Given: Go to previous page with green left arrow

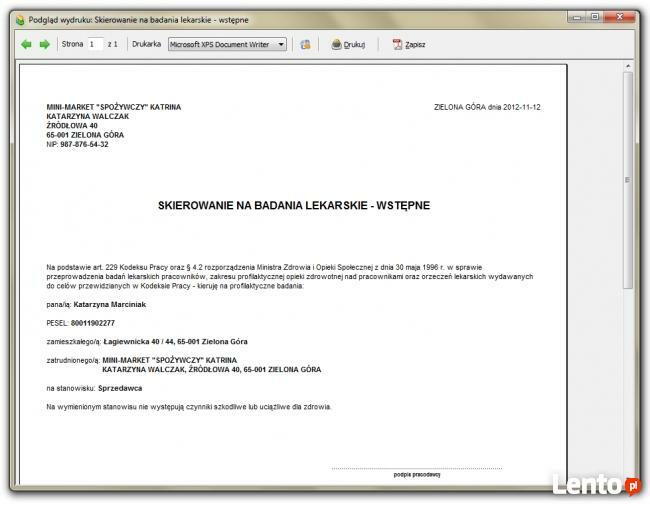Looking at the screenshot, I should pos(26,44).
